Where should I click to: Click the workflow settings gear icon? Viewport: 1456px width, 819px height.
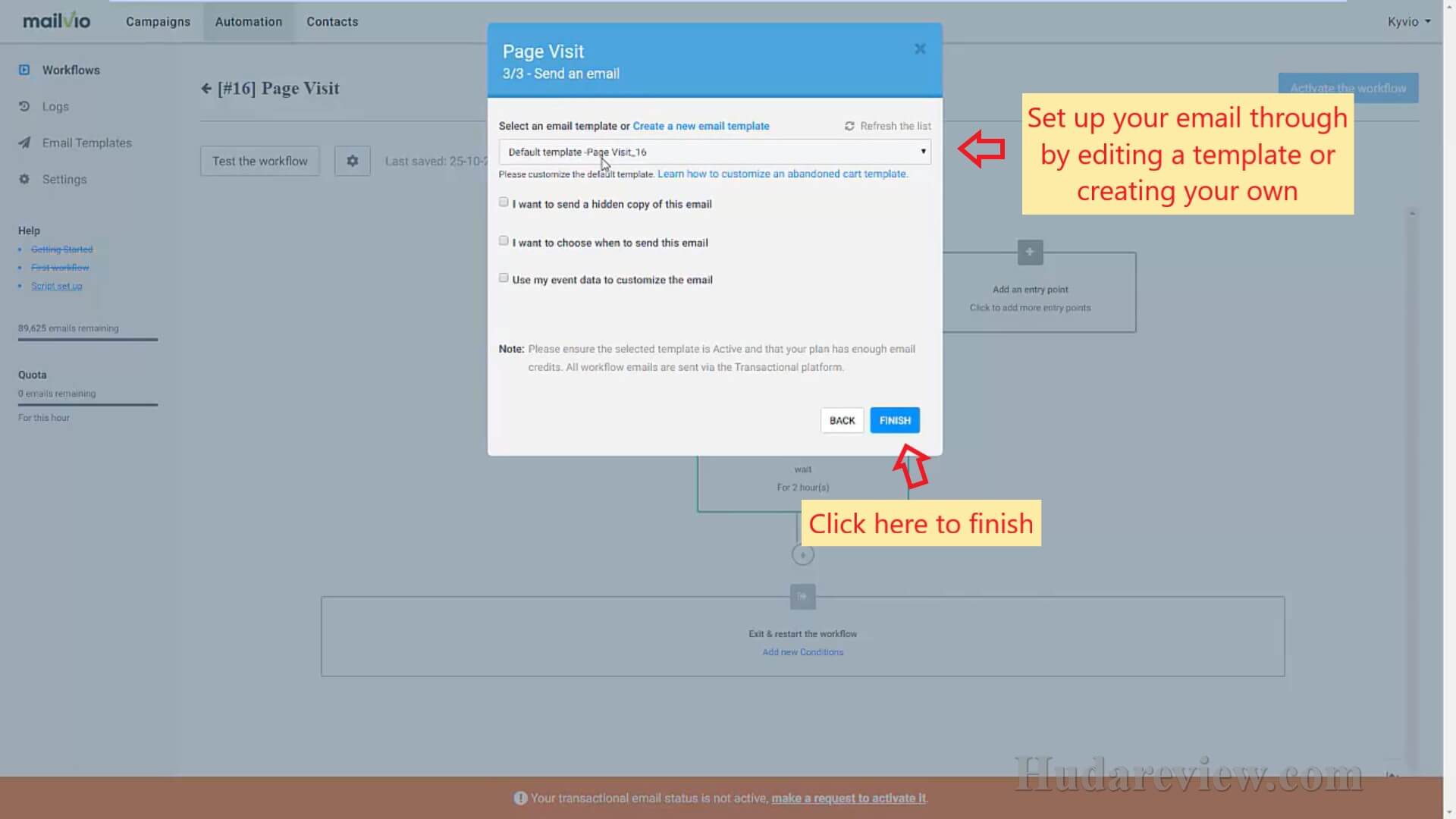coord(352,161)
